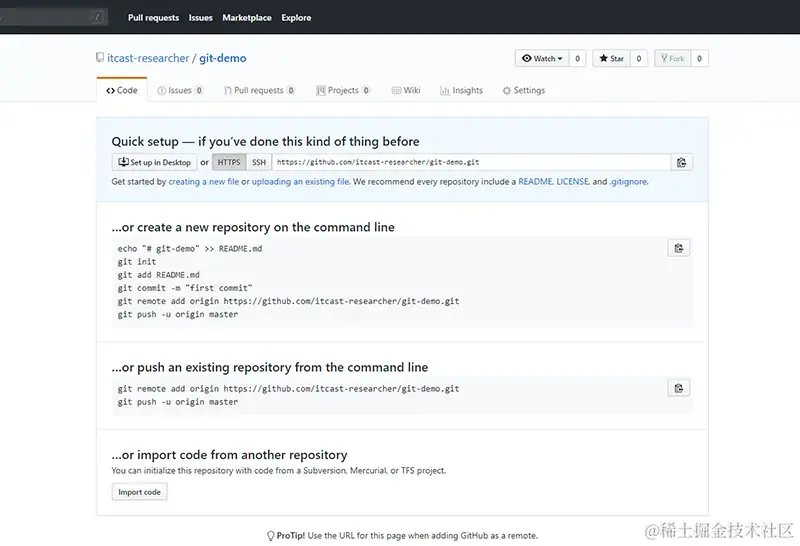
Task: Copy the push existing repository commands
Action: coord(678,388)
